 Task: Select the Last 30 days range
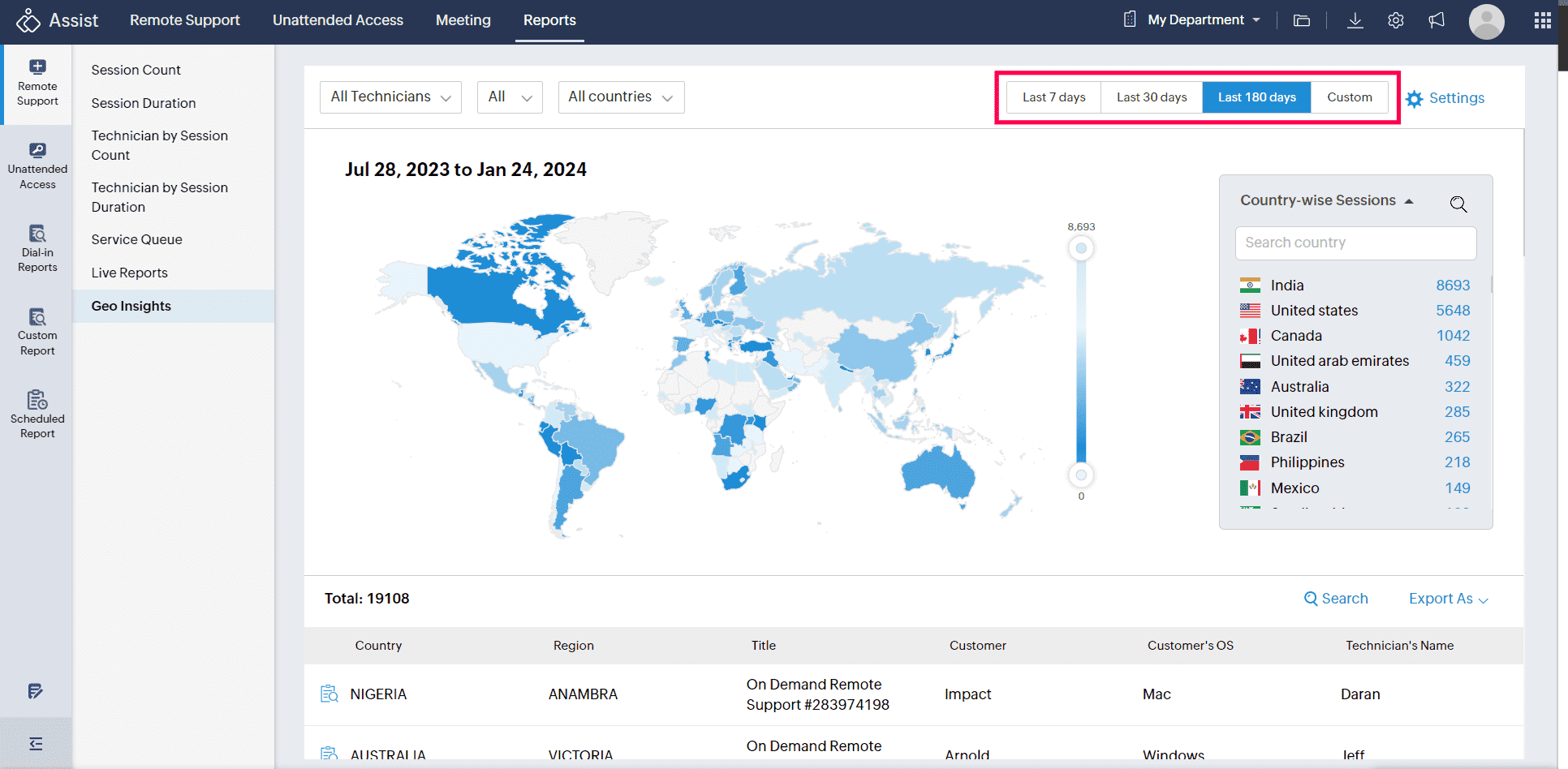click(1151, 97)
